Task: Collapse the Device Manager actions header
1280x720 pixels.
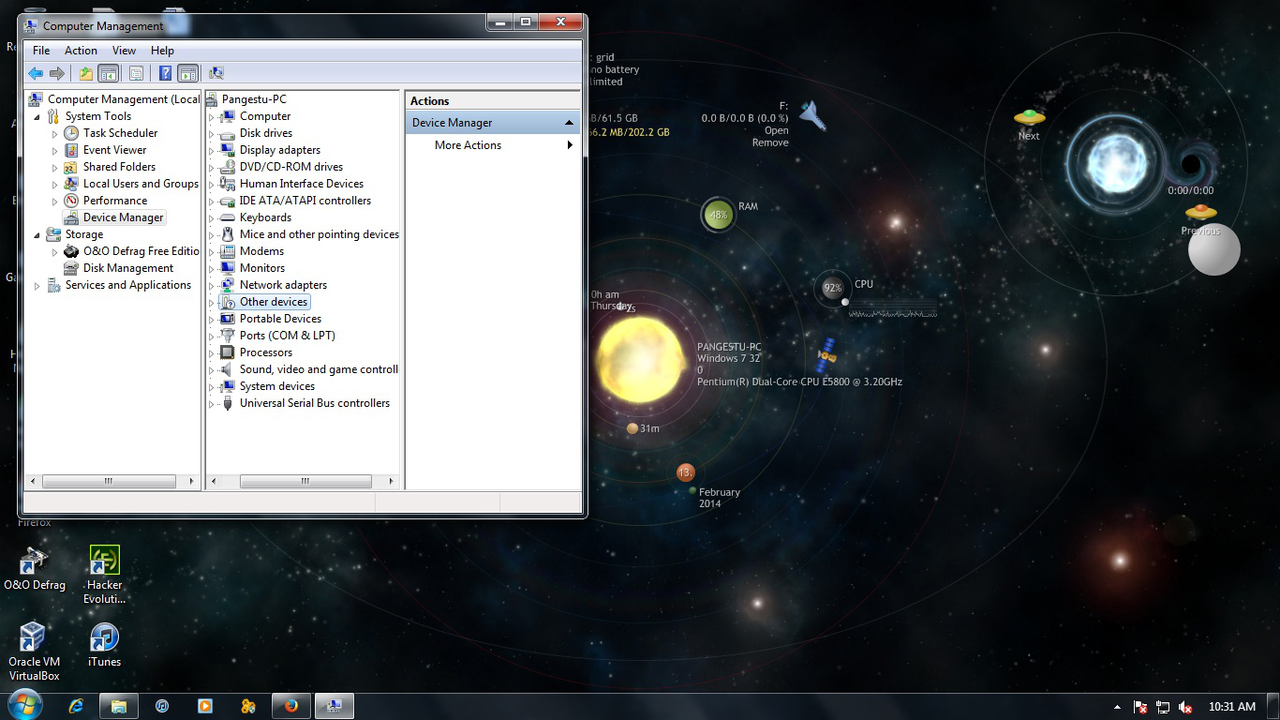Action: tap(569, 123)
